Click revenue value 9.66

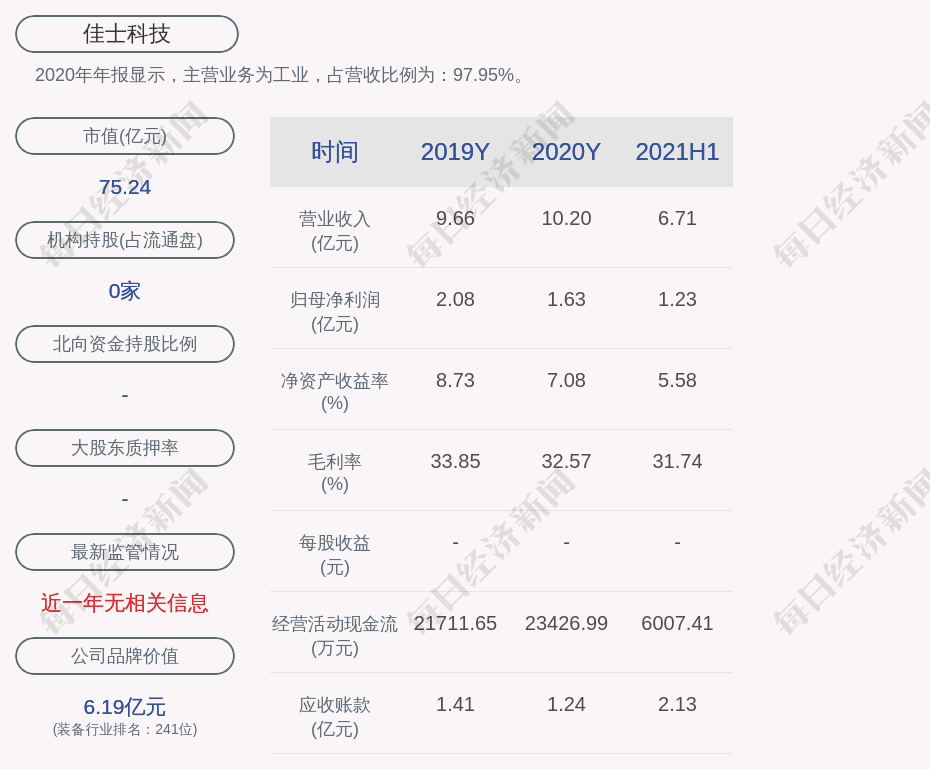coord(456,218)
